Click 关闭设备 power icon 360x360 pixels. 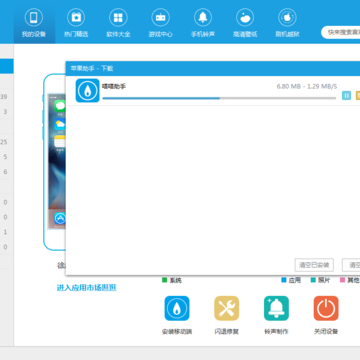[x=326, y=308]
